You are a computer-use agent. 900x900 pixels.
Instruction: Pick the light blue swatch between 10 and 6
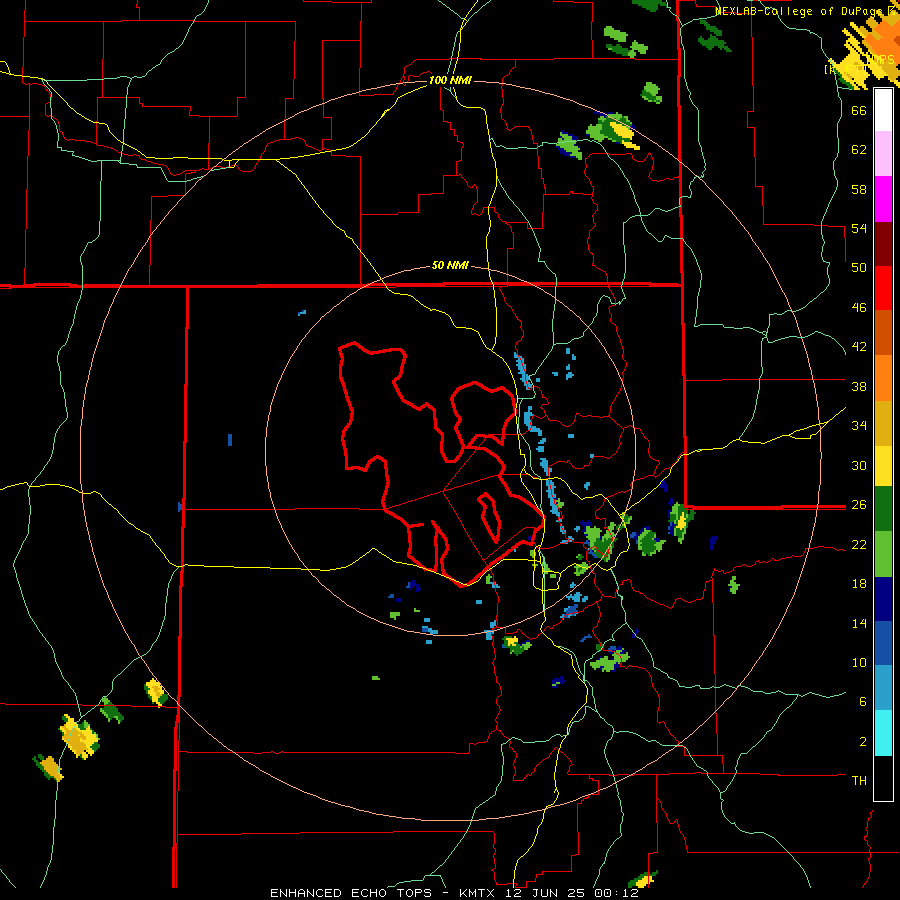883,688
